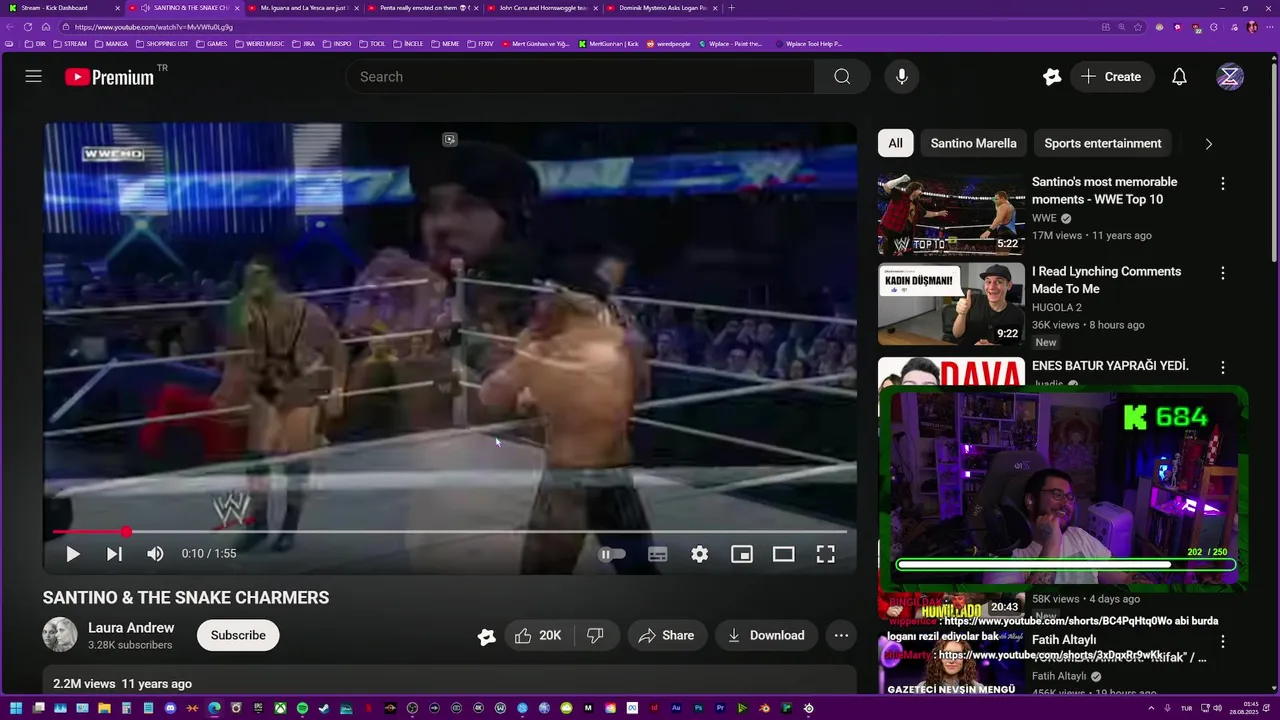The width and height of the screenshot is (1280, 720).
Task: Open options for the Fatih Altaylı video
Action: coord(1222,642)
